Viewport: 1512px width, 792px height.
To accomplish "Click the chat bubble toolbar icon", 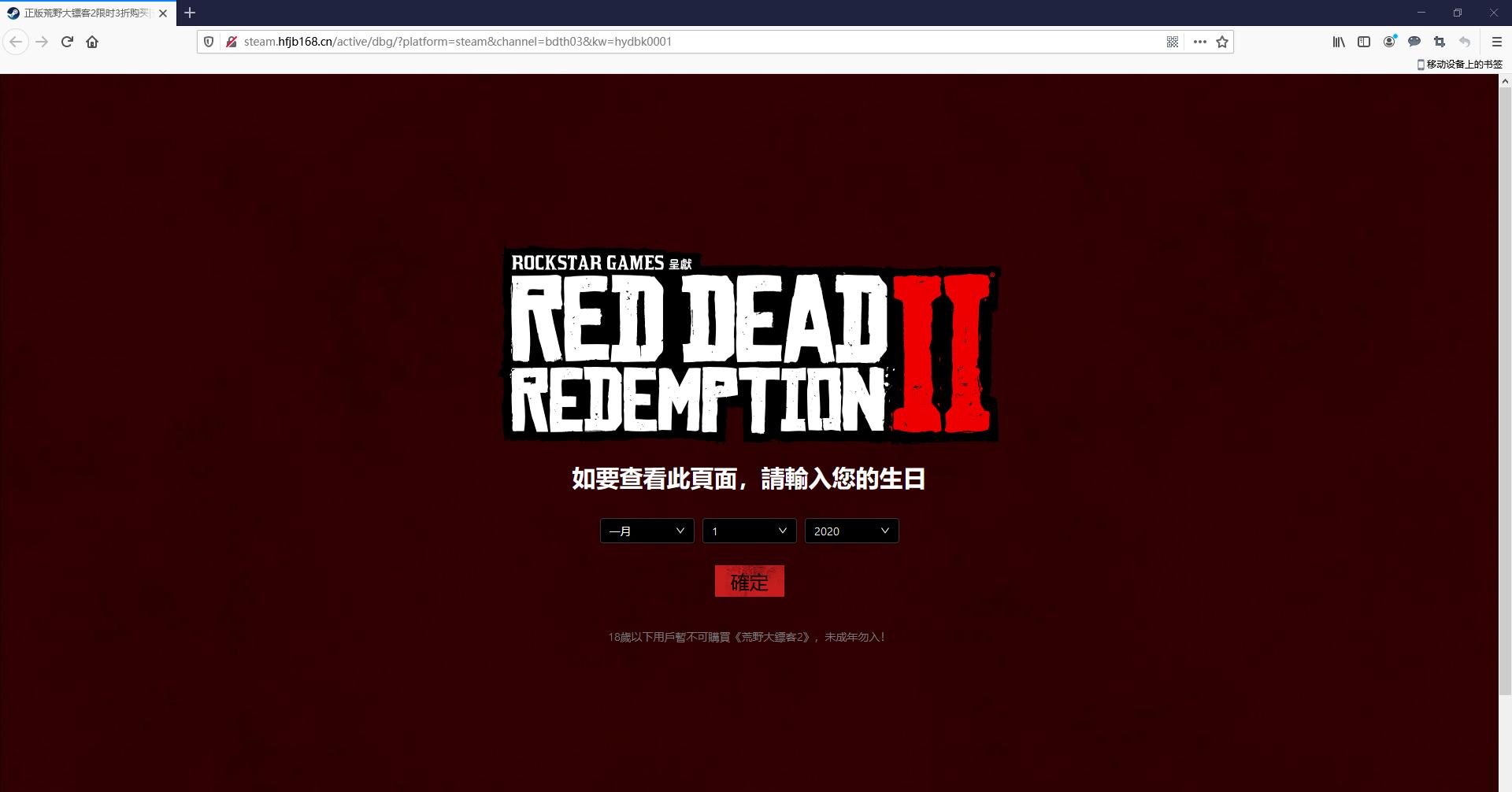I will coord(1414,42).
